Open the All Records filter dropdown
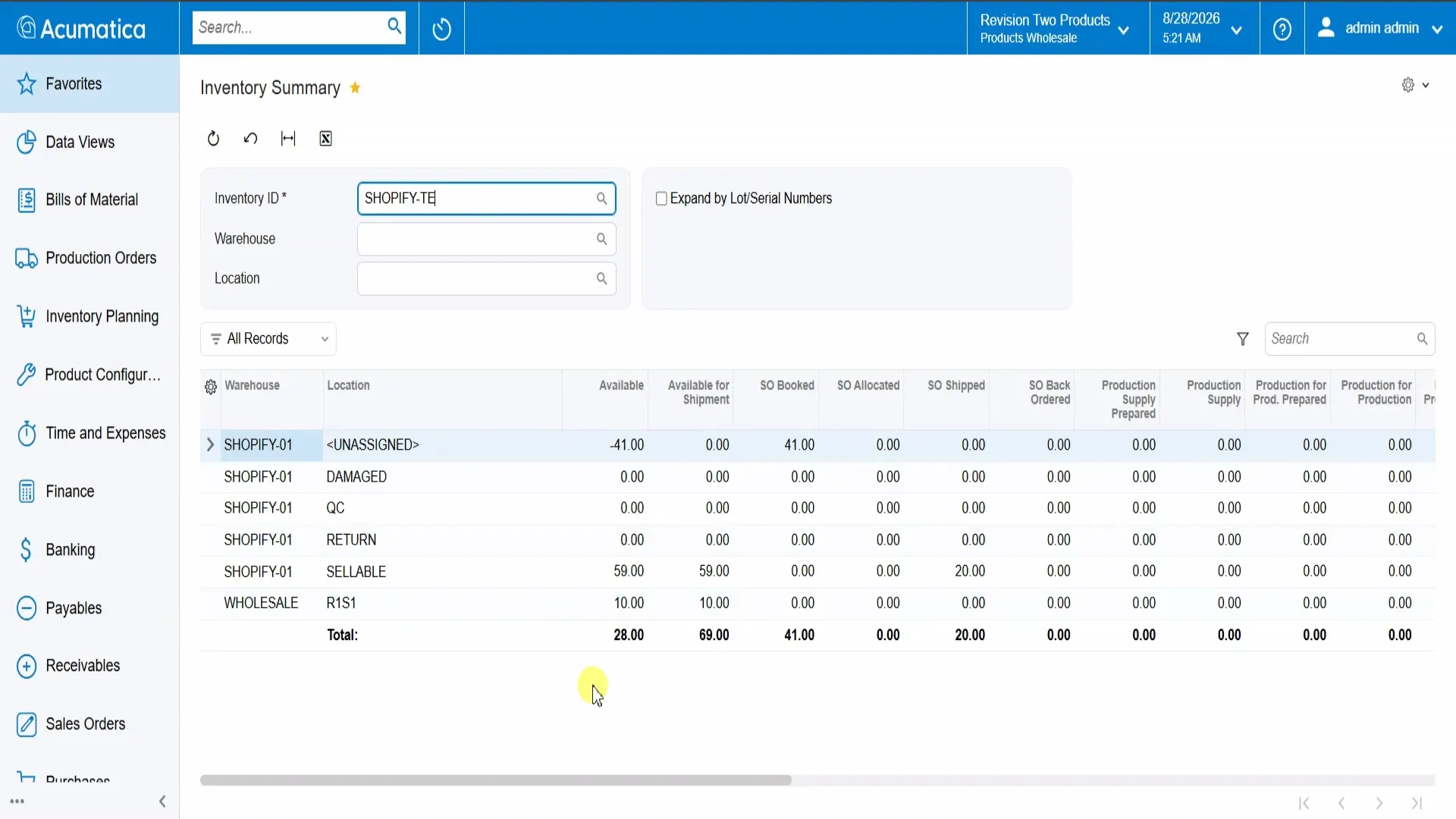This screenshot has width=1456, height=819. 268,339
